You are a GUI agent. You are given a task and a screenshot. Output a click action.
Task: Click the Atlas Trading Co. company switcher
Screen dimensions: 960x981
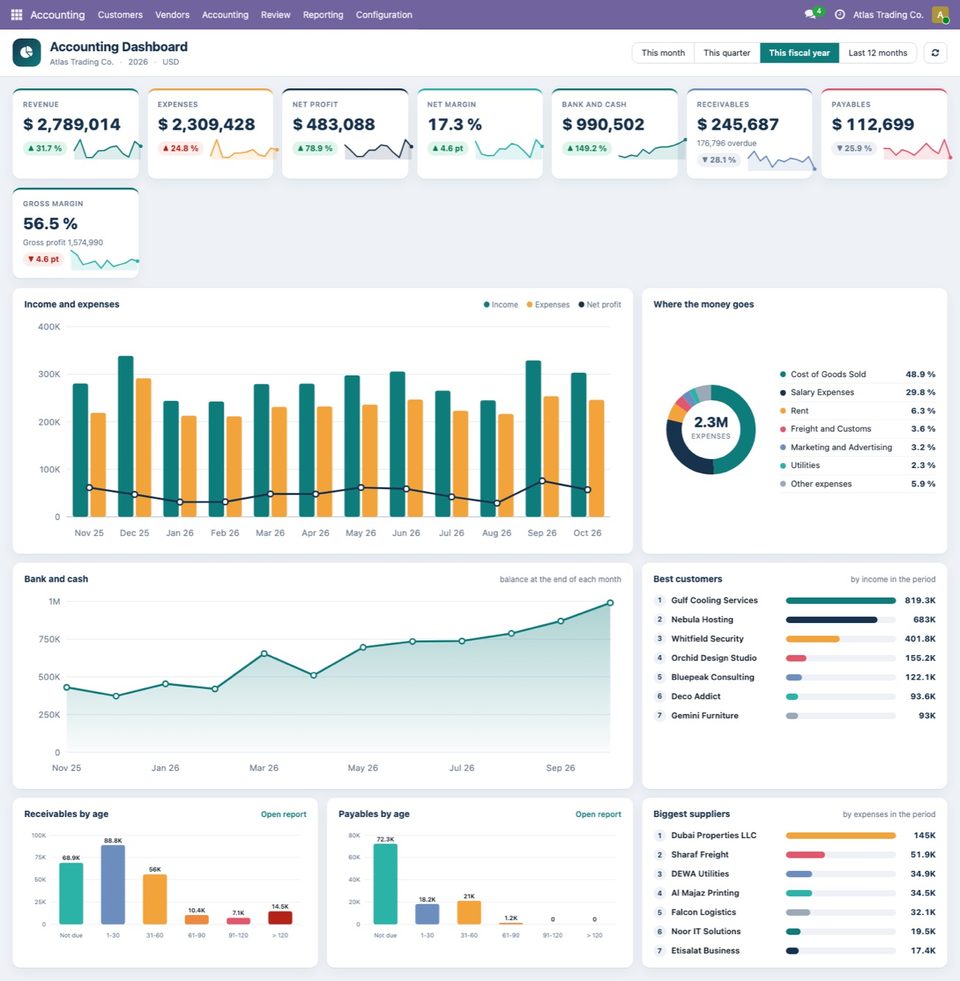pyautogui.click(x=888, y=14)
